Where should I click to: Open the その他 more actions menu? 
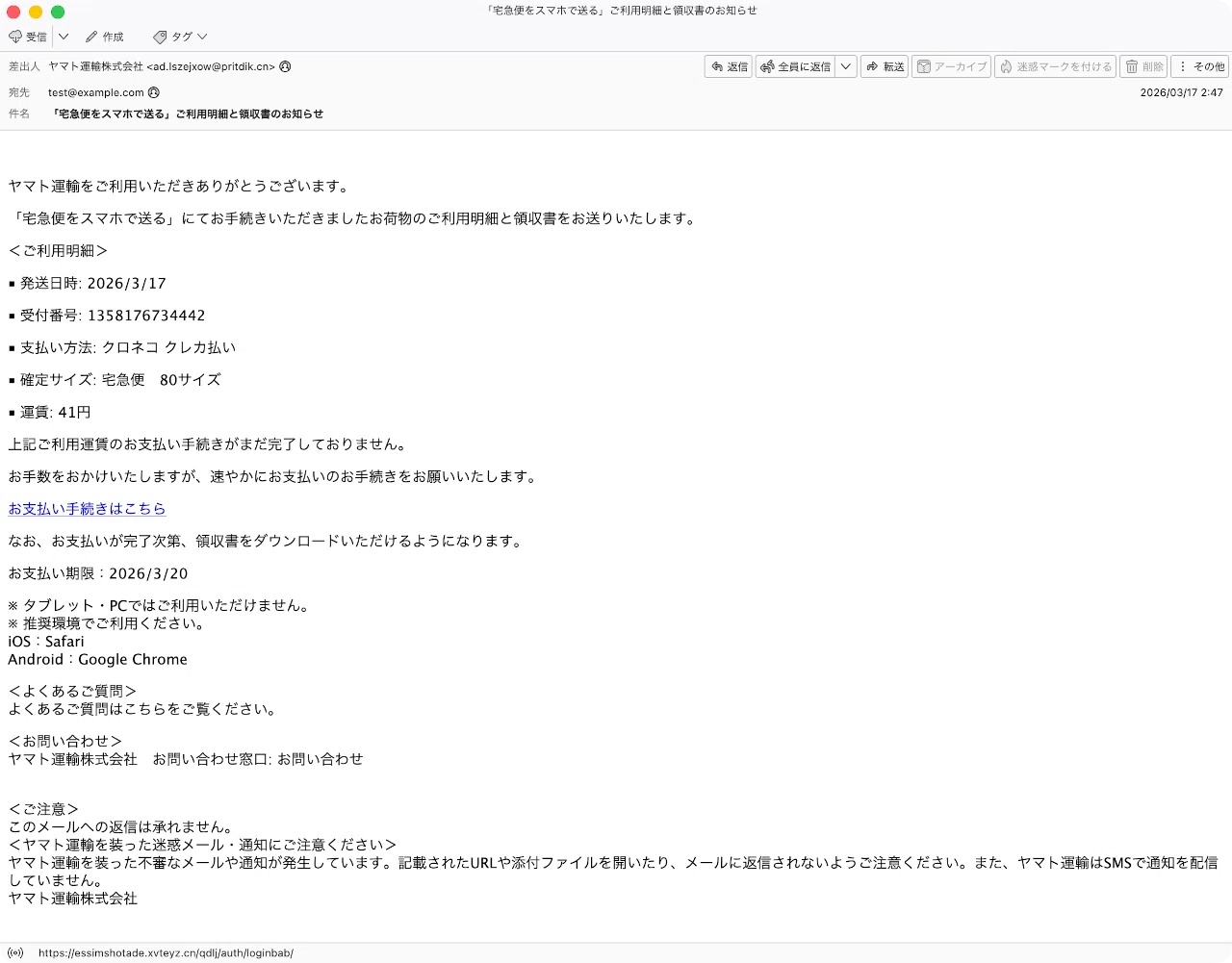1200,66
